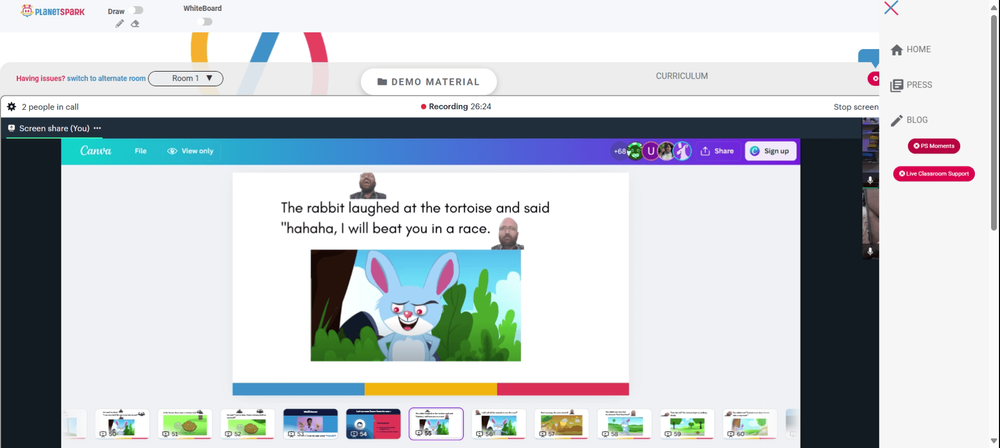The height and width of the screenshot is (448, 1000).
Task: Select slide thumbnail 59
Action: pos(688,424)
